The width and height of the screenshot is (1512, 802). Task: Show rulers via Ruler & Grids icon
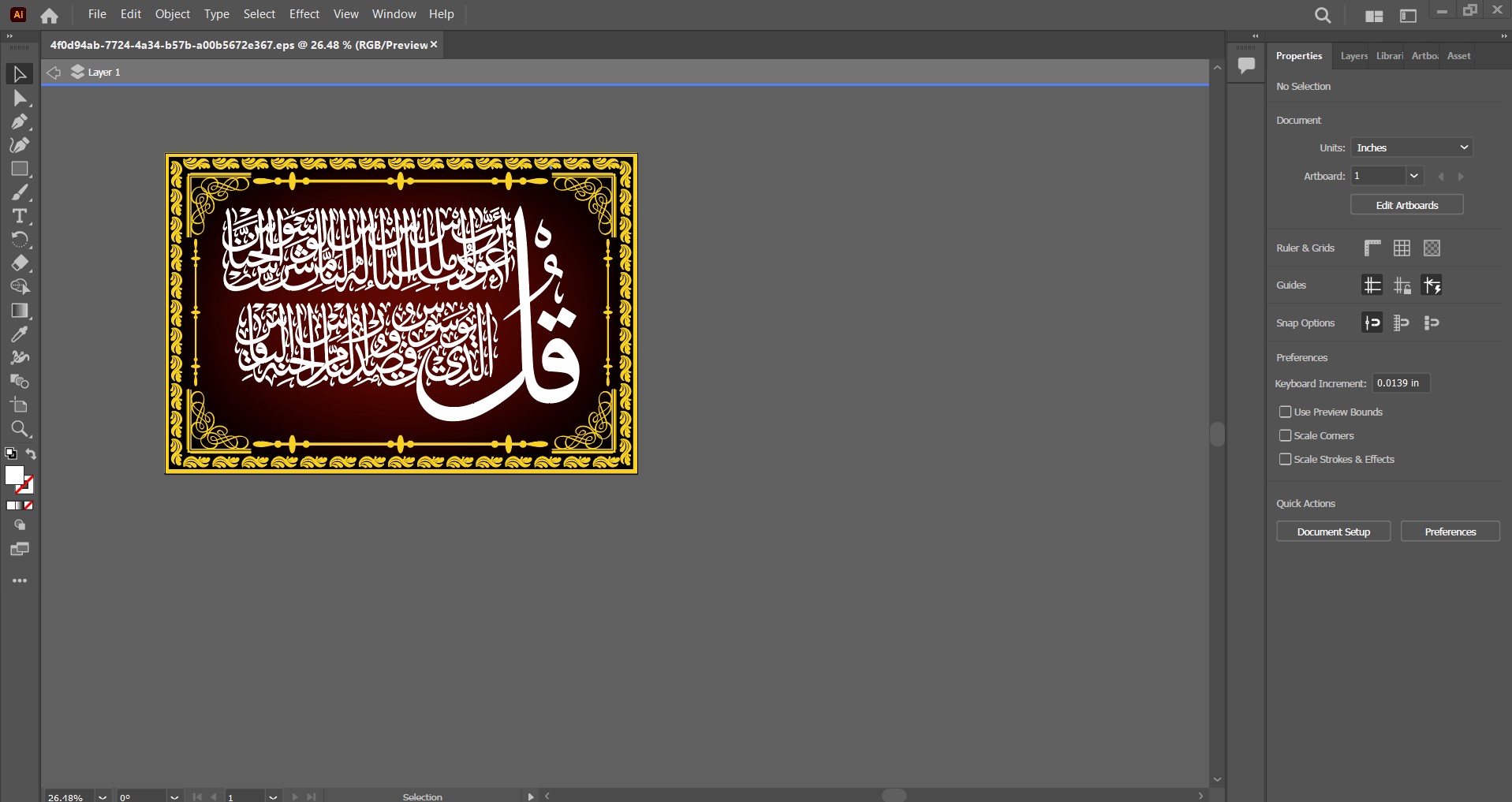click(1372, 248)
